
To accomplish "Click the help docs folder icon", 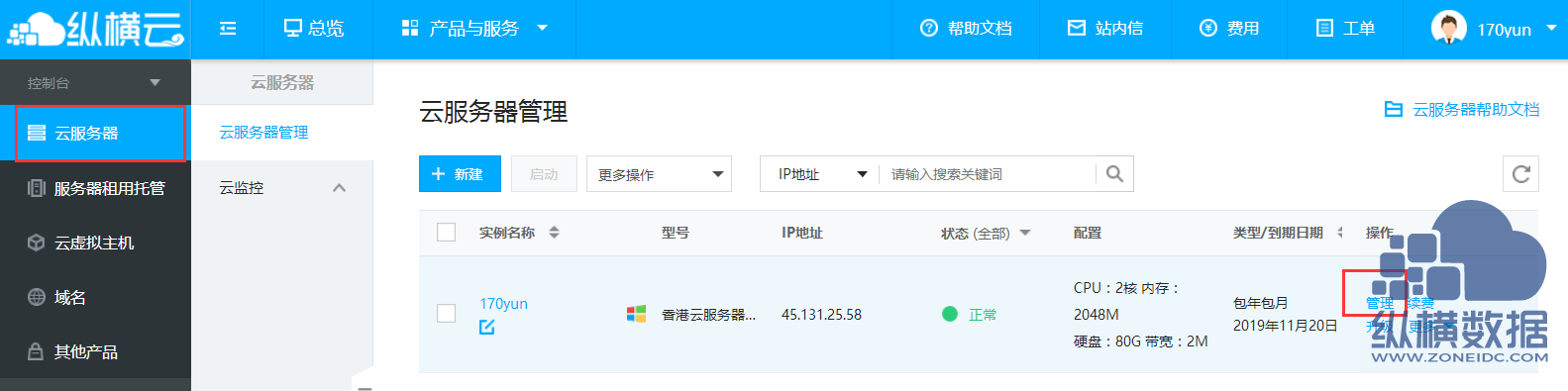I will tap(1393, 109).
